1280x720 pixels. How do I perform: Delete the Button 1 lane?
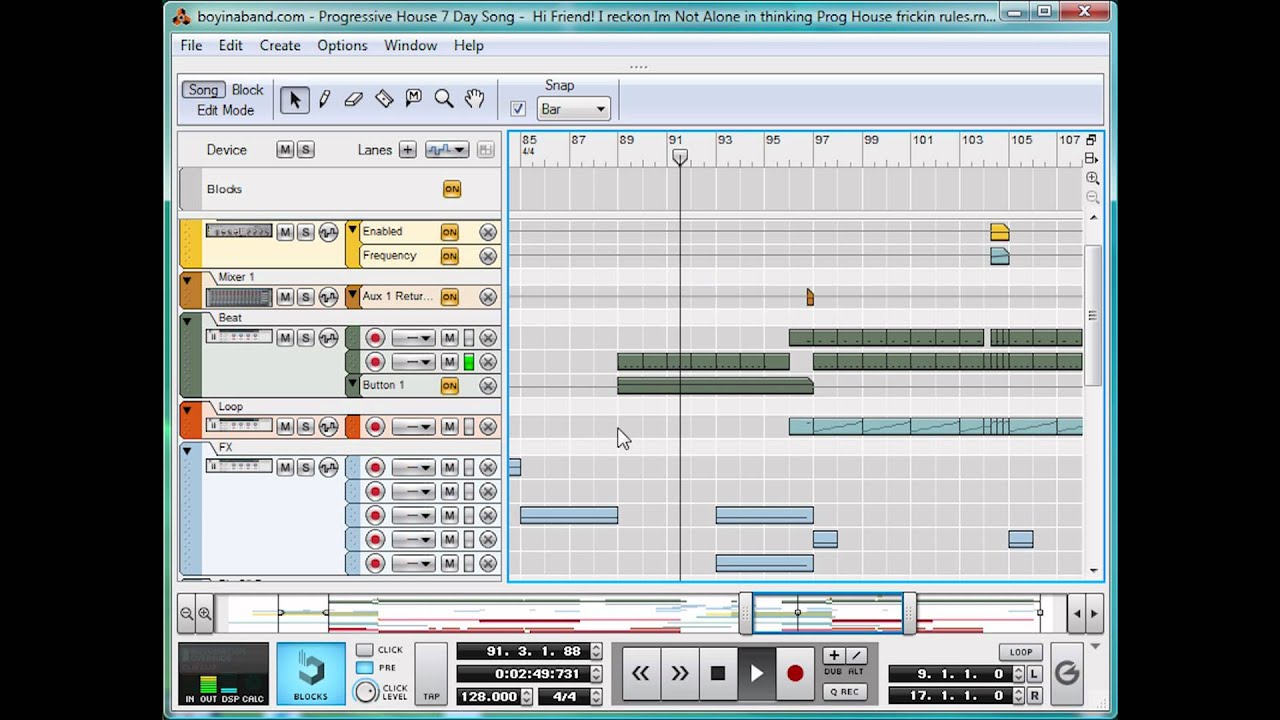click(488, 386)
